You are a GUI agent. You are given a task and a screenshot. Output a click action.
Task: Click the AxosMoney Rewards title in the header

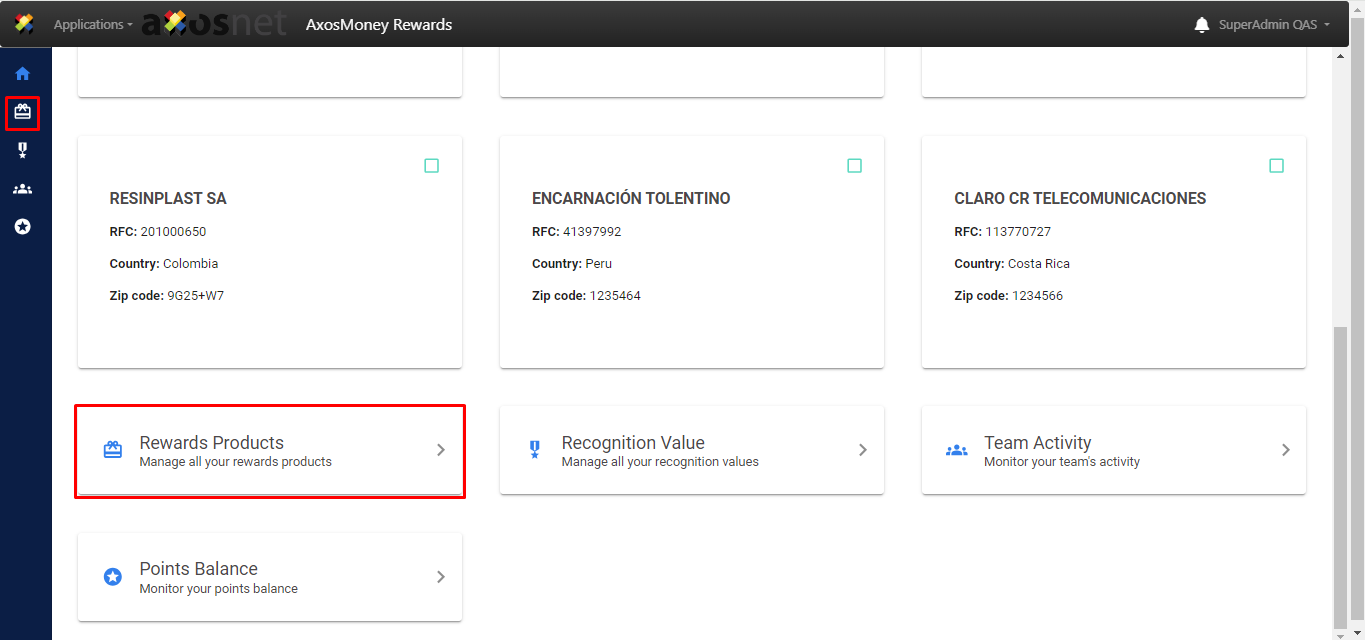379,24
